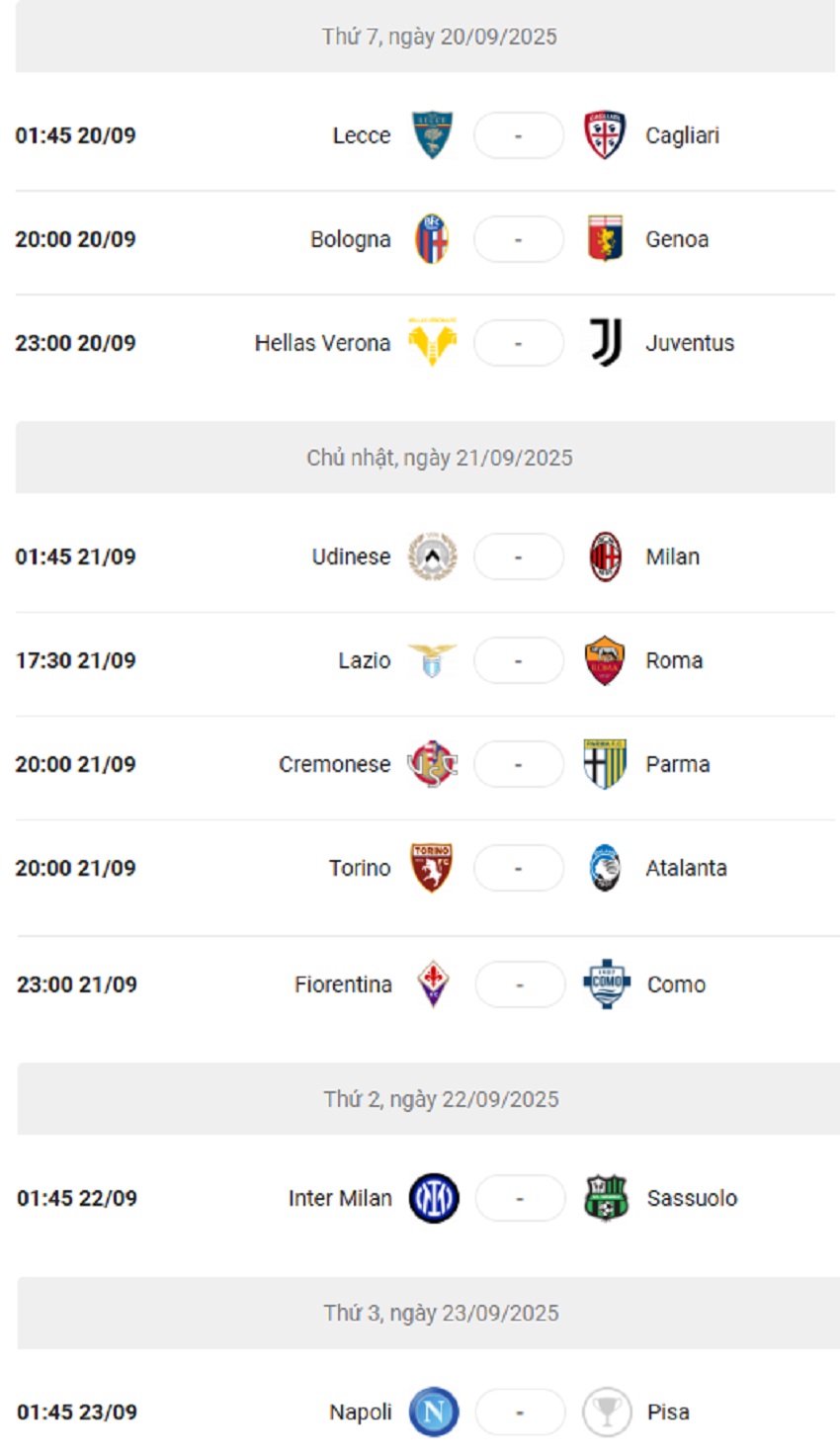This screenshot has height=1456, width=840.
Task: Click the Cagliari club crest
Action: click(606, 135)
